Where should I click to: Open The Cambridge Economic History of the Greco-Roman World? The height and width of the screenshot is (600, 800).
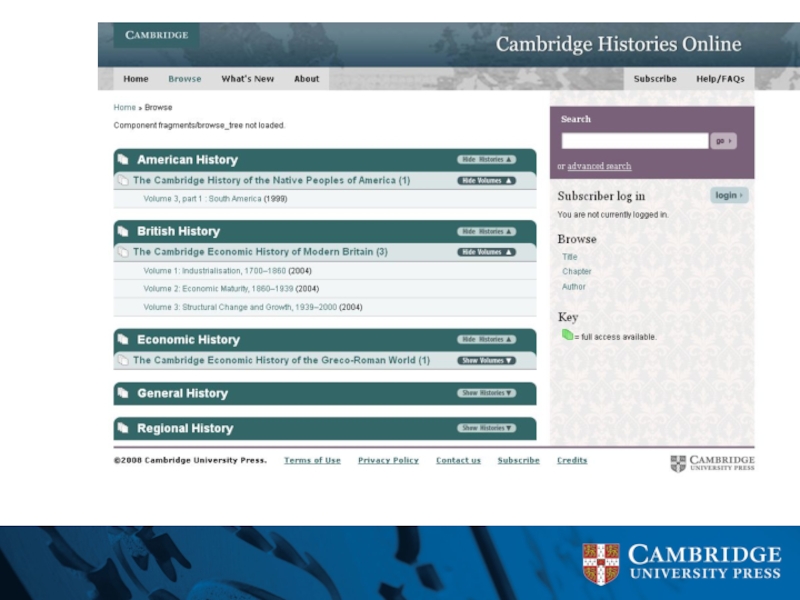click(x=282, y=361)
